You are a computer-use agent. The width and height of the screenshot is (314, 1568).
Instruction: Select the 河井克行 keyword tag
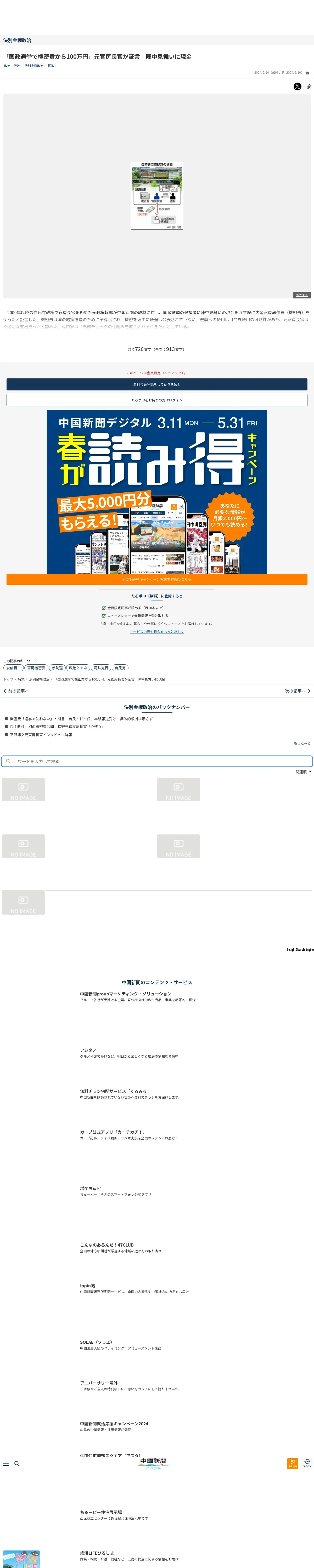(101, 668)
